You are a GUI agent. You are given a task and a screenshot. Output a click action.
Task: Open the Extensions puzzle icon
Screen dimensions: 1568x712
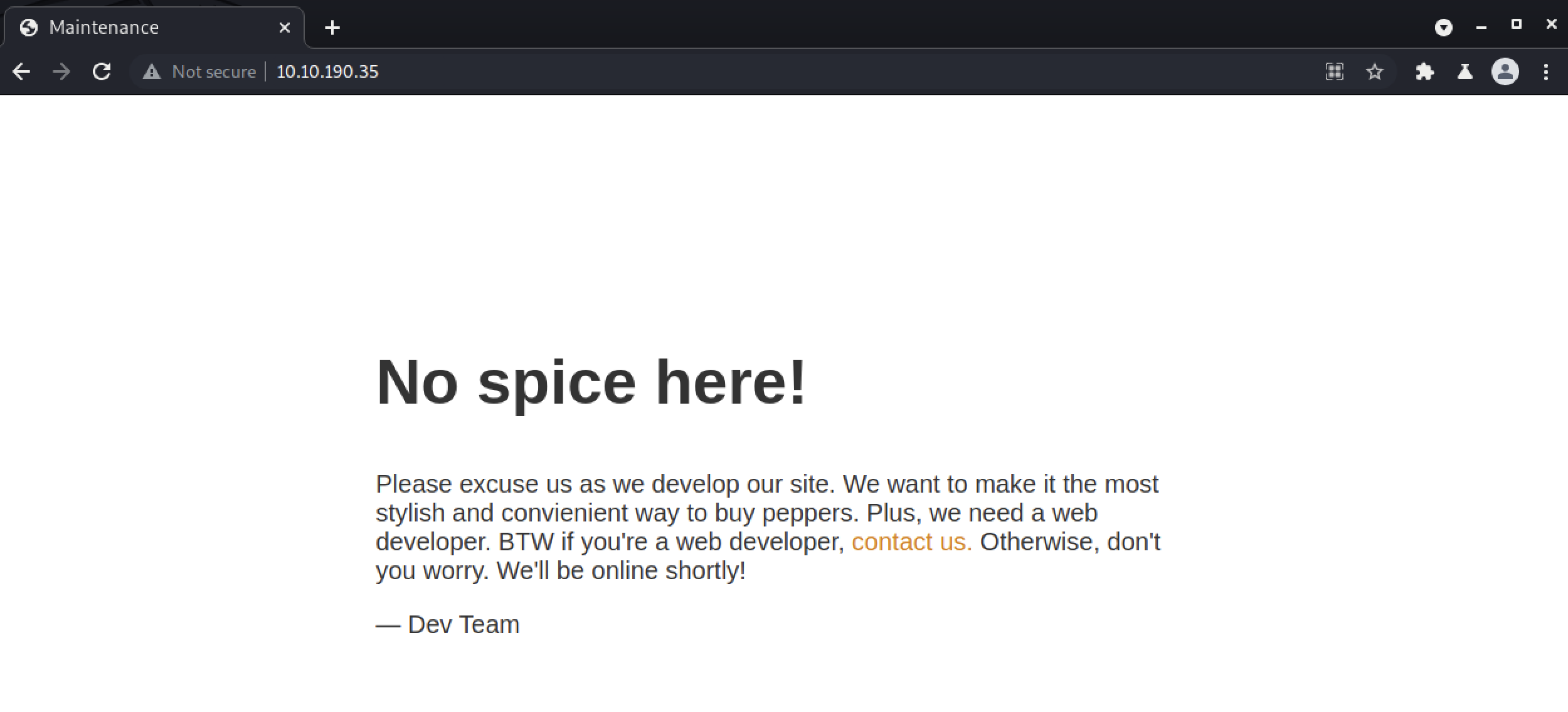tap(1424, 72)
